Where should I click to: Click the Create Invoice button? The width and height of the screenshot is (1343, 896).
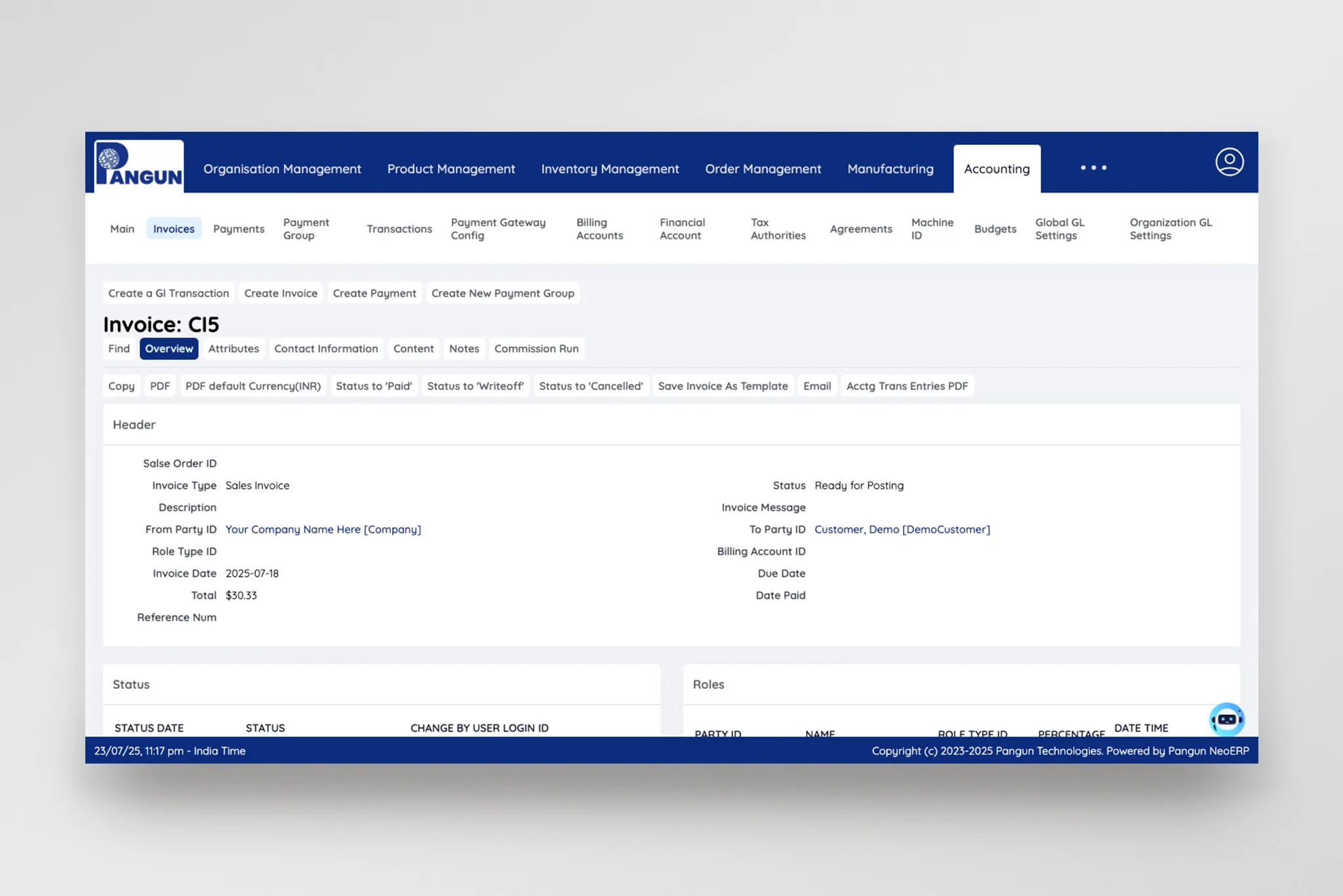pyautogui.click(x=281, y=293)
